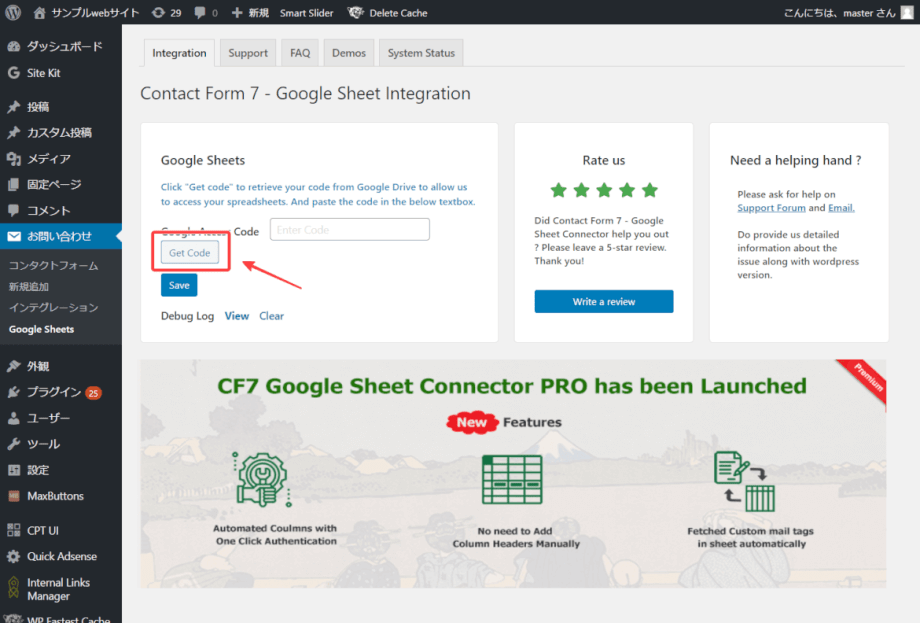Click the コメント speech bubble icon

[13, 210]
